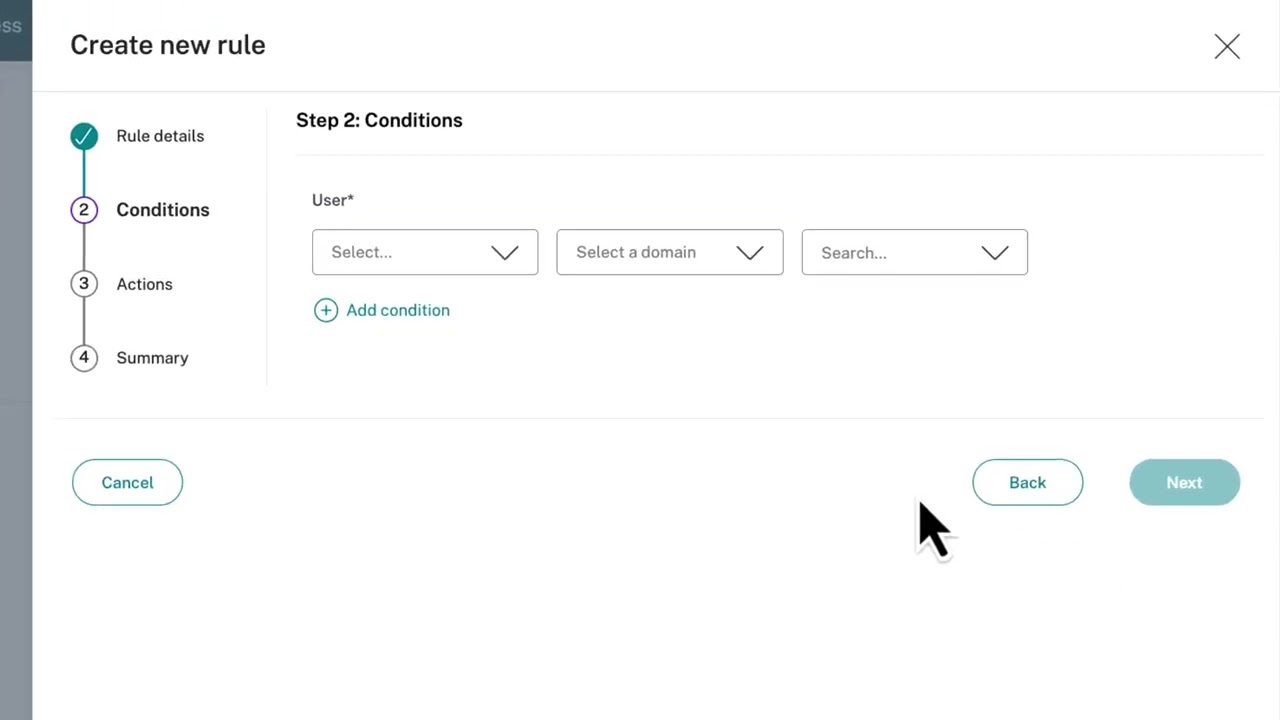
Task: Close the Create new rule dialog
Action: 1227,46
